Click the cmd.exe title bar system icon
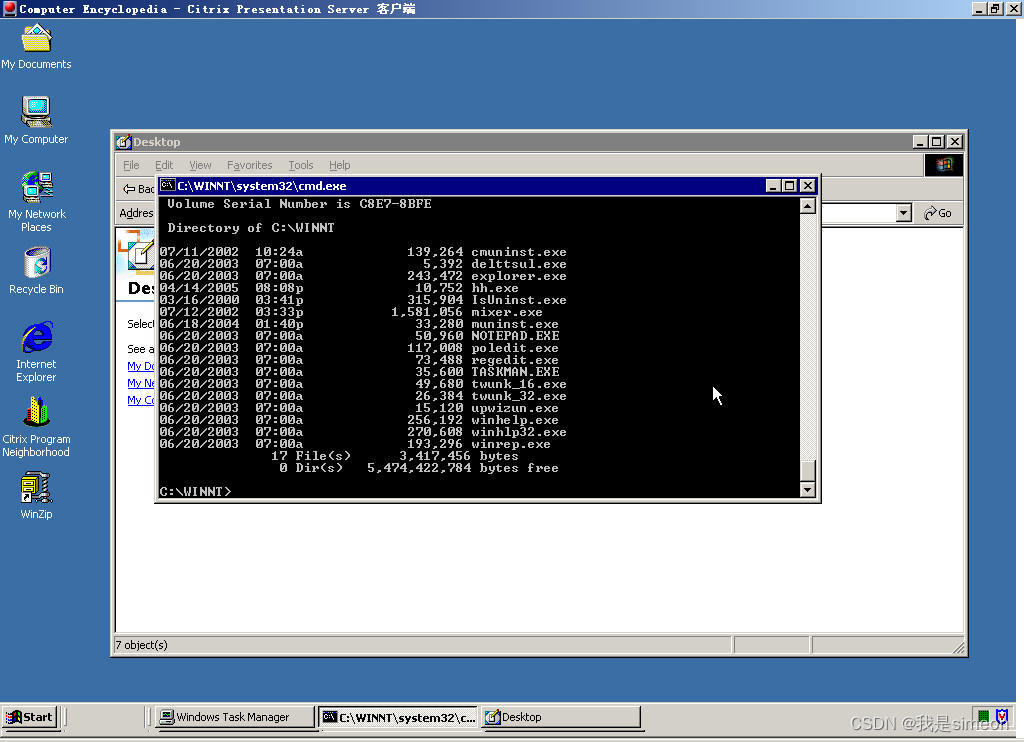The image size is (1024, 742). (x=168, y=186)
